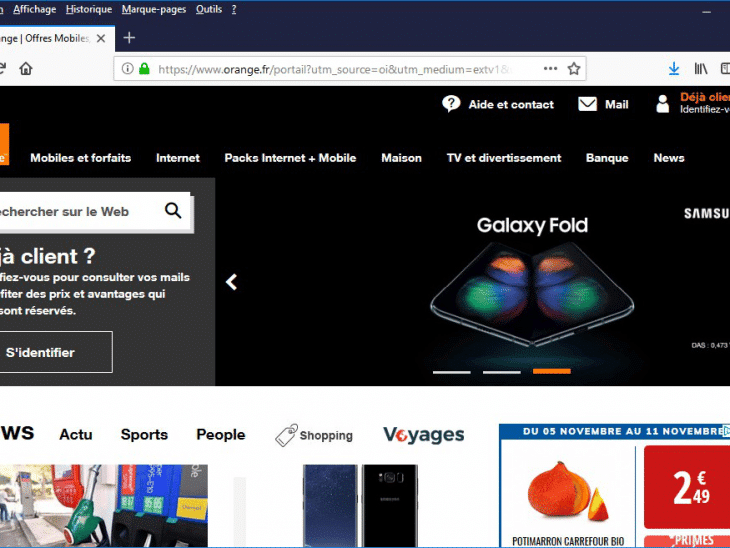Click the user profile icon
The width and height of the screenshot is (730, 548).
(662, 104)
